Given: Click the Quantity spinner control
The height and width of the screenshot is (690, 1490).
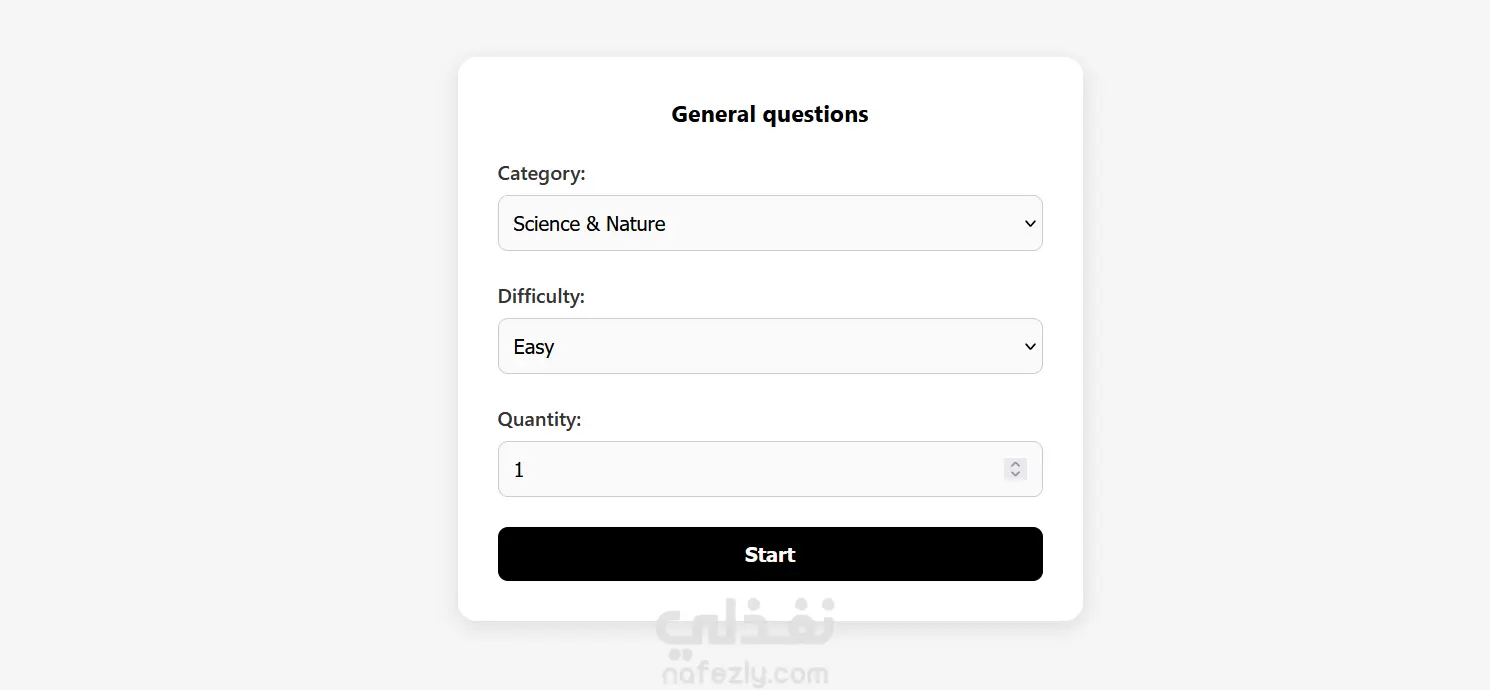Looking at the screenshot, I should coord(1015,469).
